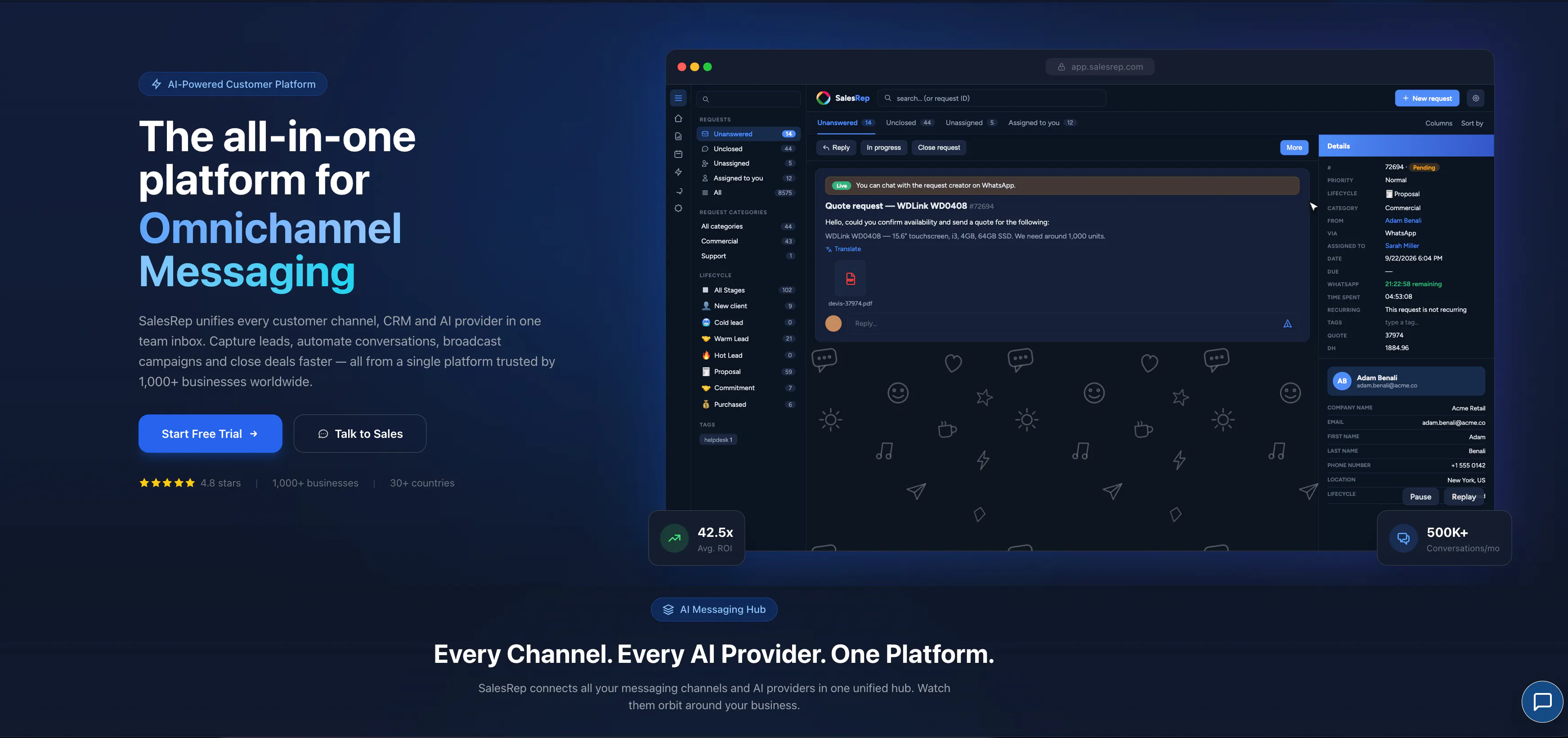Screen dimensions: 1568x738
Task: Mark request as In progress
Action: pos(884,147)
